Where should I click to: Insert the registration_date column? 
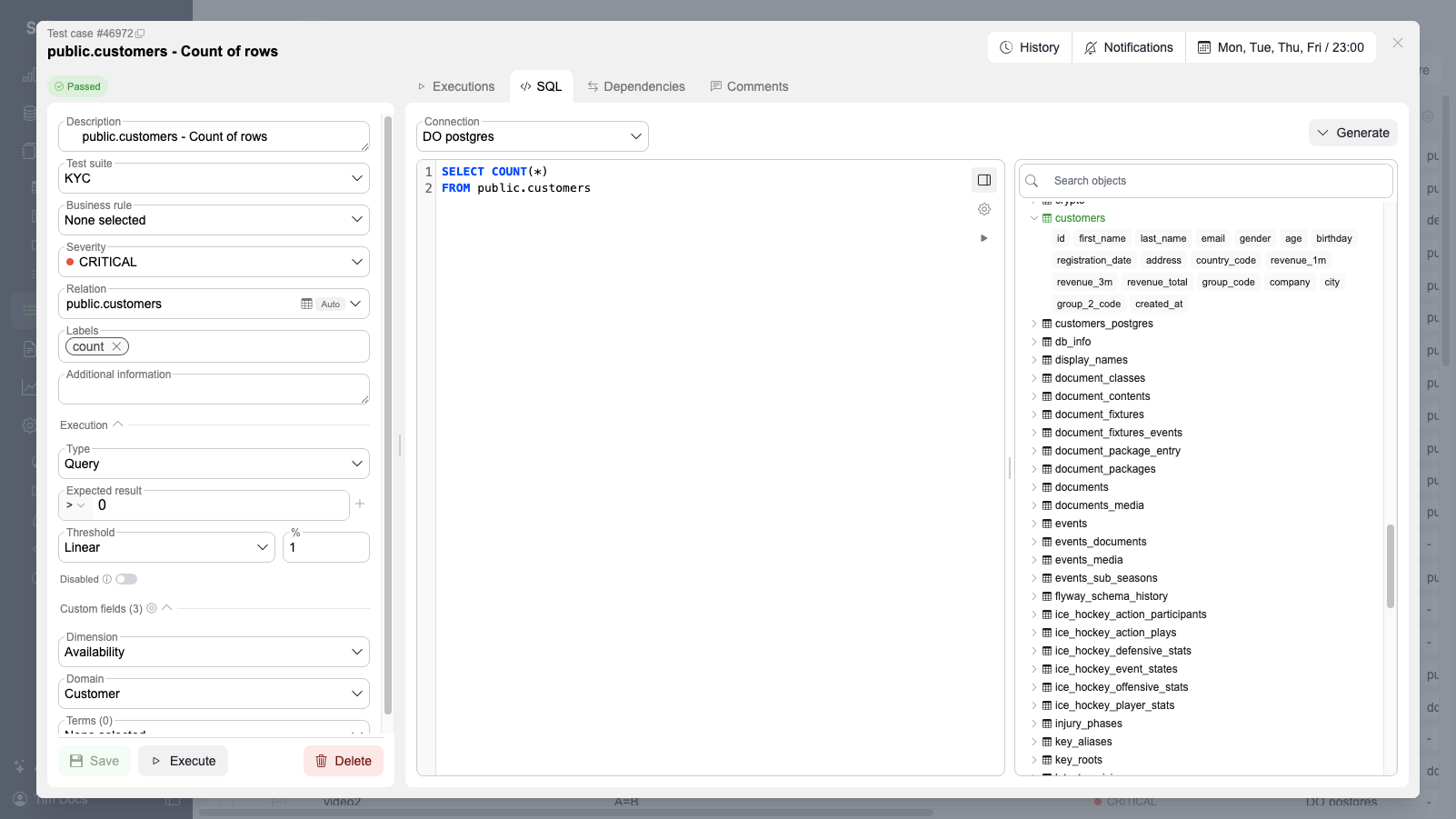click(1094, 260)
